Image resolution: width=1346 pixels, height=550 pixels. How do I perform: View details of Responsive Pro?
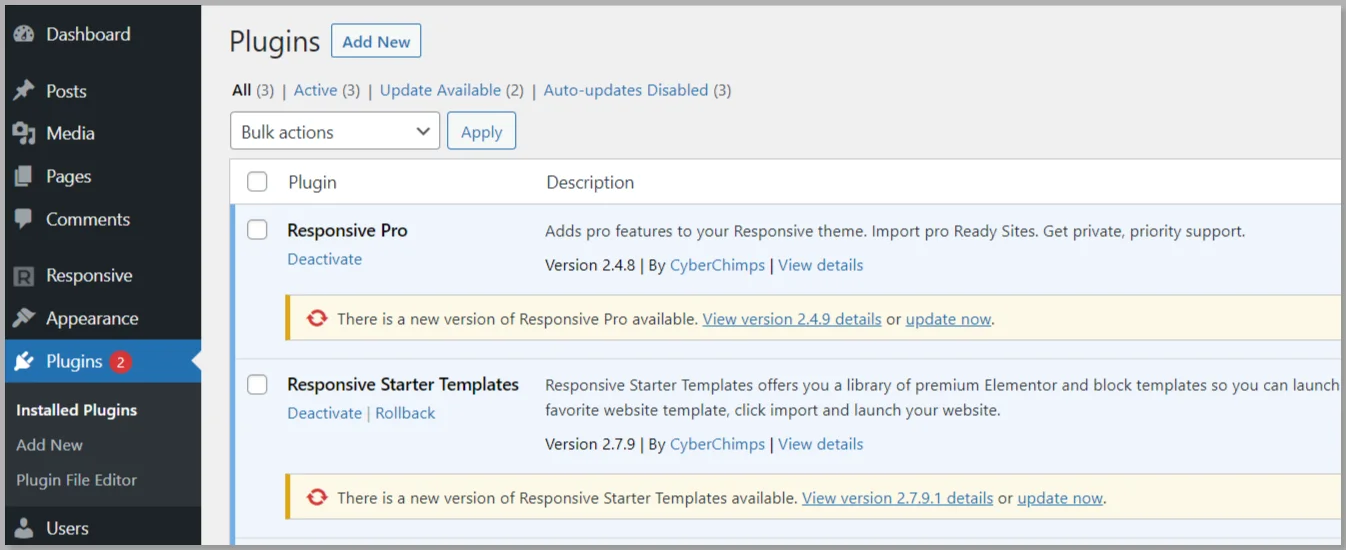(x=820, y=265)
